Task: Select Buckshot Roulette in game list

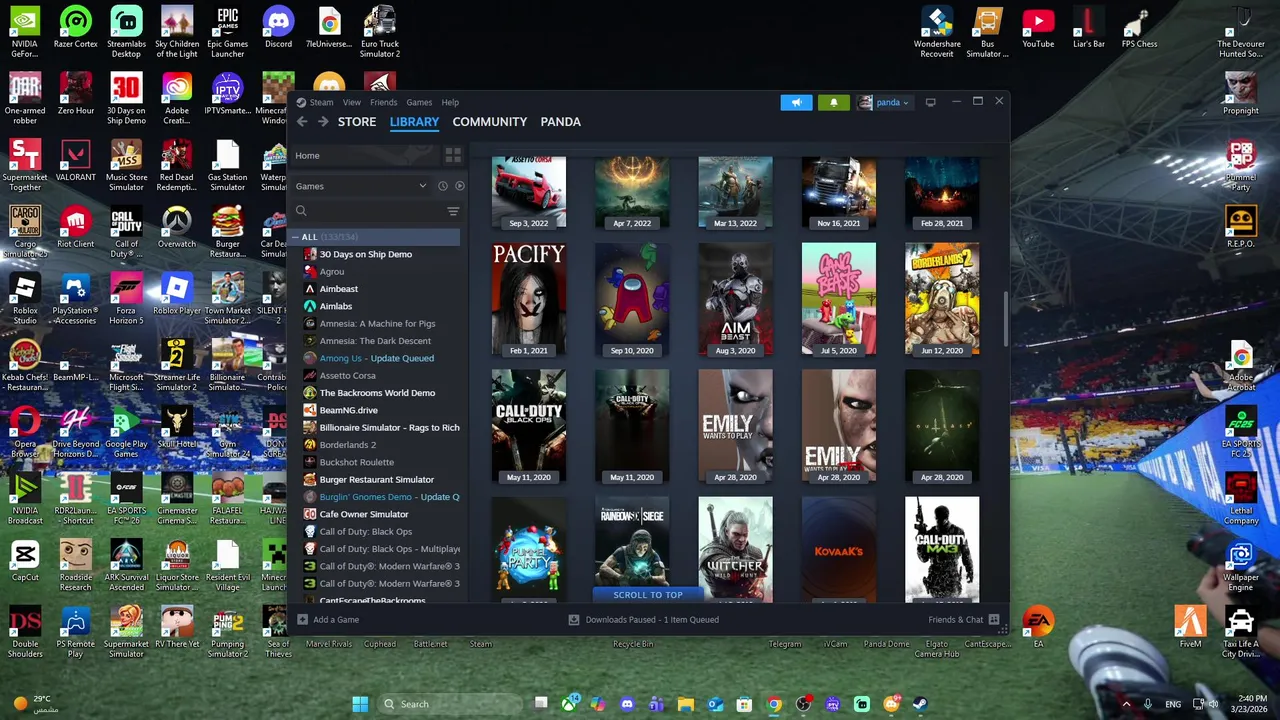Action: tap(356, 462)
